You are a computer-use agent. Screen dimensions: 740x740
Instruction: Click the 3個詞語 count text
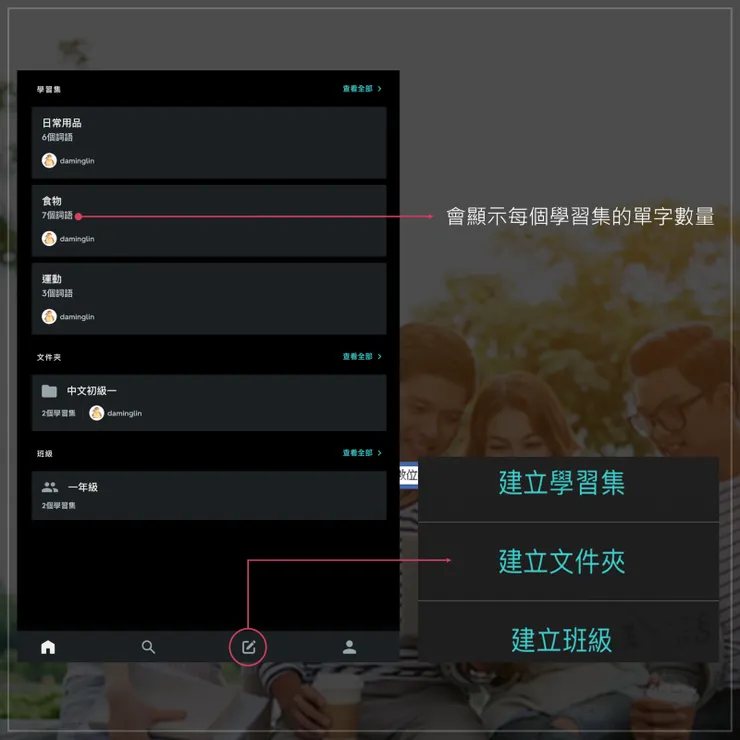pos(57,293)
